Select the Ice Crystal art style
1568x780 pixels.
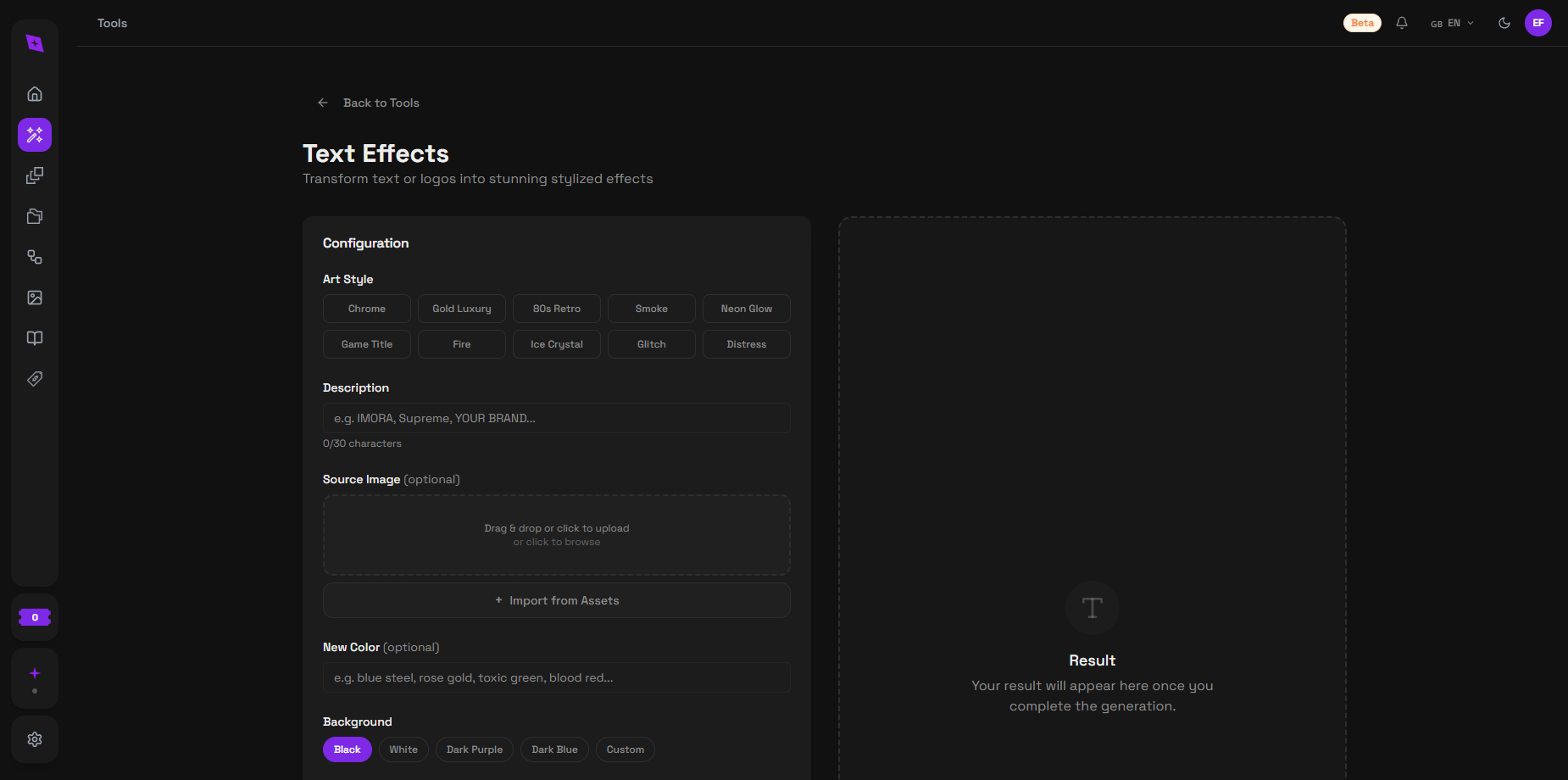tap(557, 344)
